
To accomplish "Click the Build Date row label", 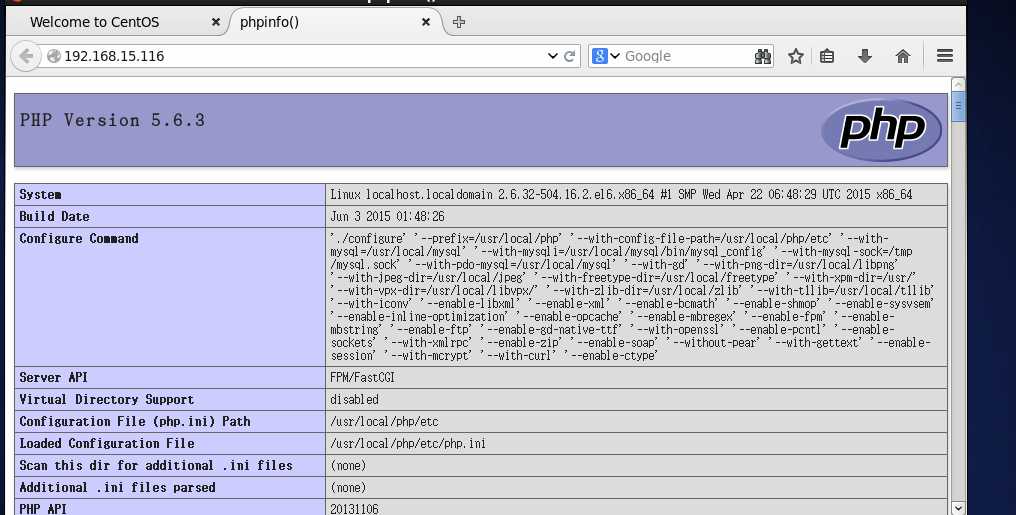I will (54, 216).
